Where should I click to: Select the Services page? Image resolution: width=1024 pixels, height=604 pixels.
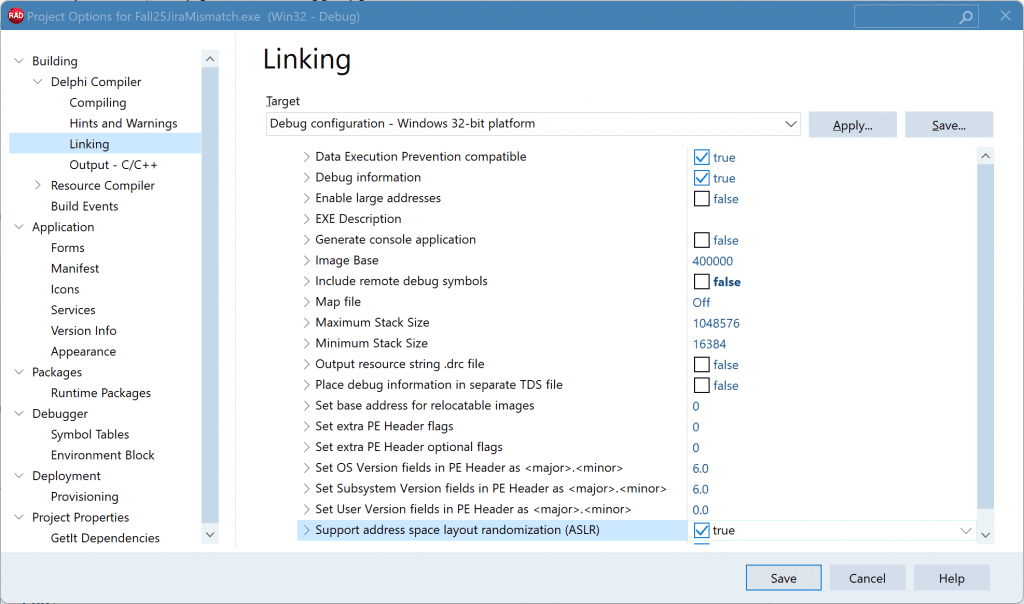(x=73, y=310)
